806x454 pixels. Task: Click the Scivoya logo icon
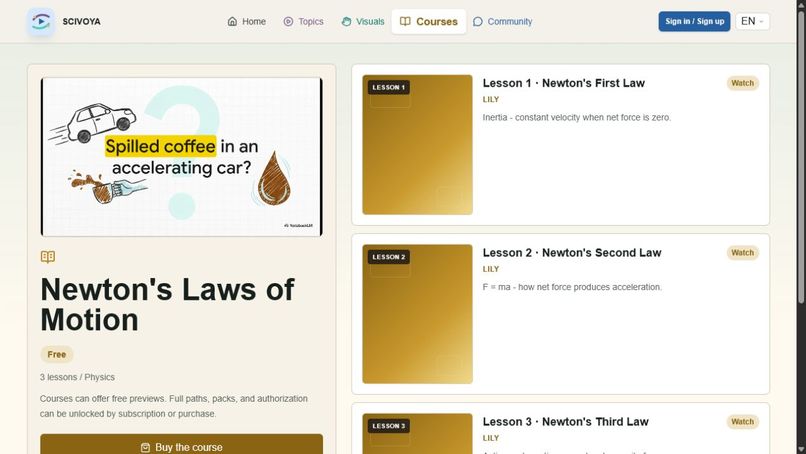(x=41, y=22)
